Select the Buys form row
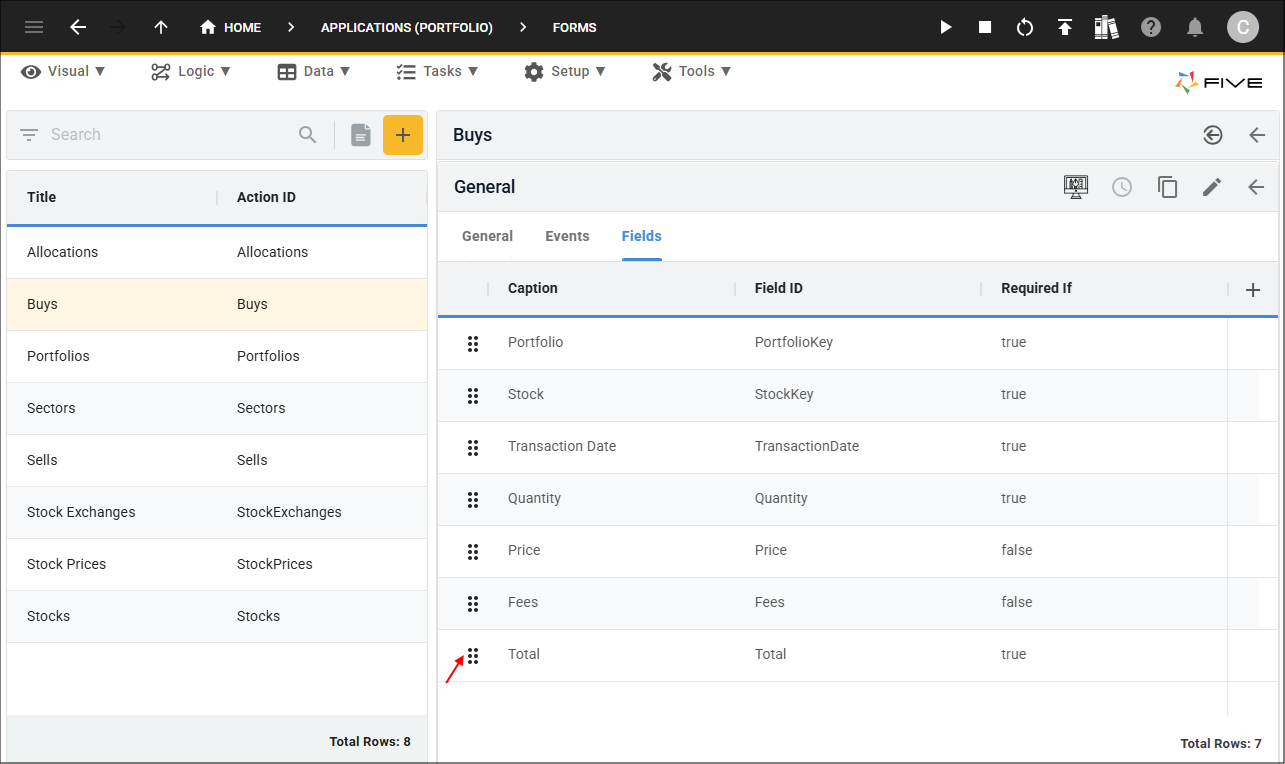 pos(217,304)
